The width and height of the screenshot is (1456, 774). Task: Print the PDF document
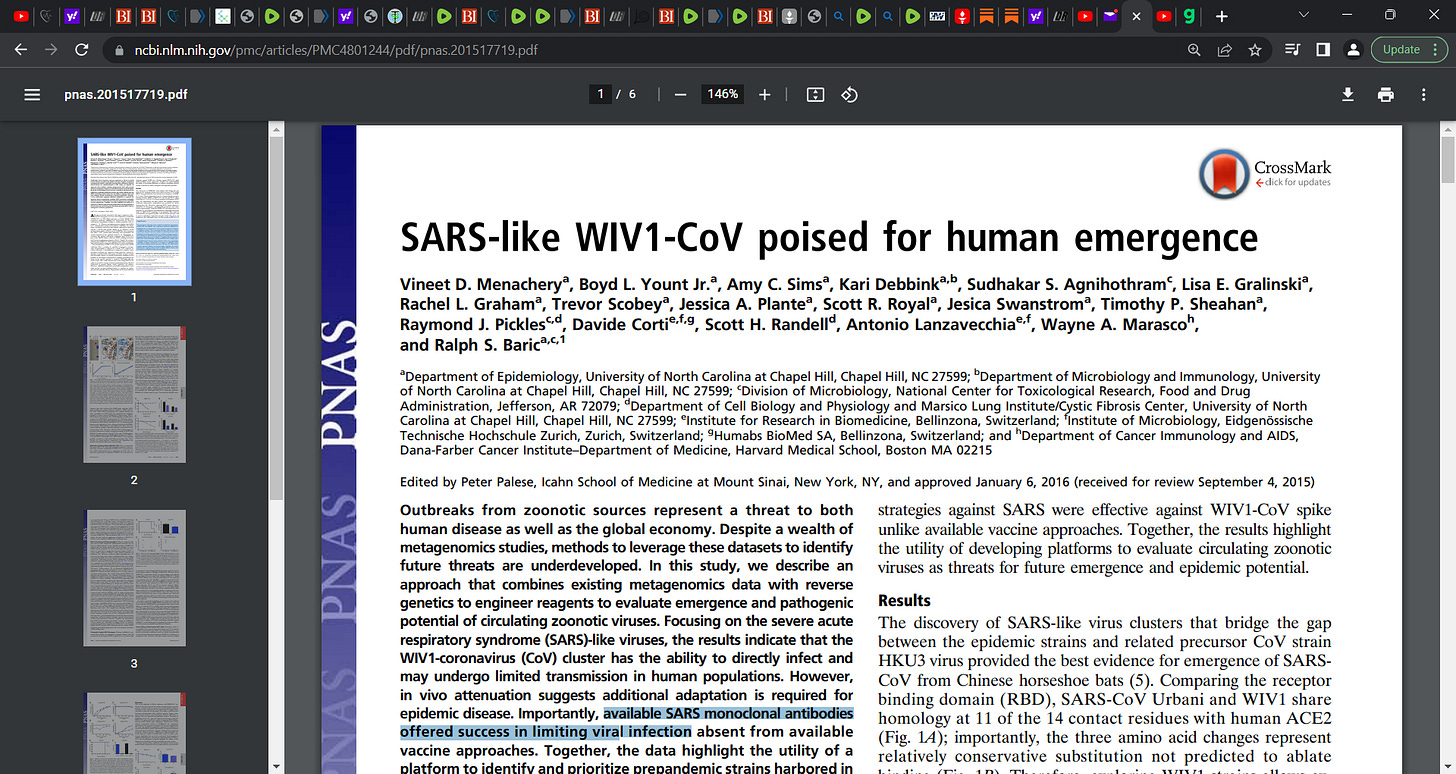pos(1385,94)
